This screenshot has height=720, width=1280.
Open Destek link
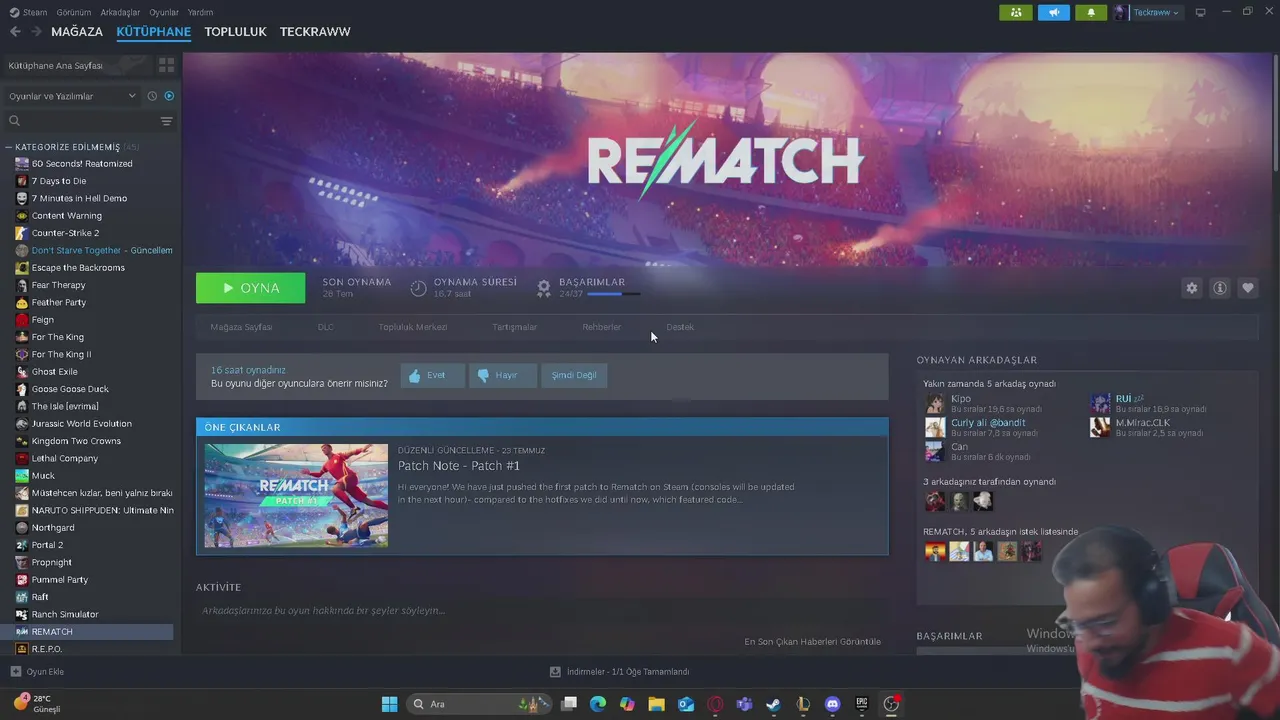click(x=680, y=327)
